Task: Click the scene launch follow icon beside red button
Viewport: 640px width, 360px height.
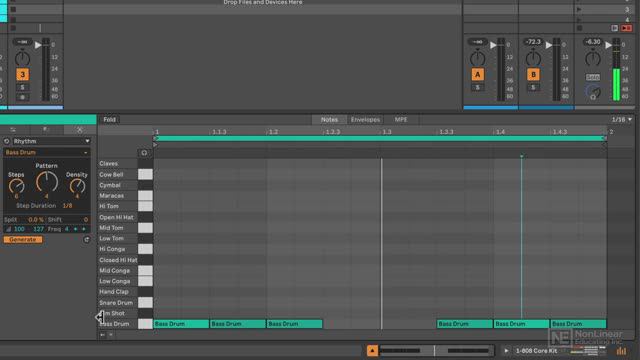Action: [615, 28]
